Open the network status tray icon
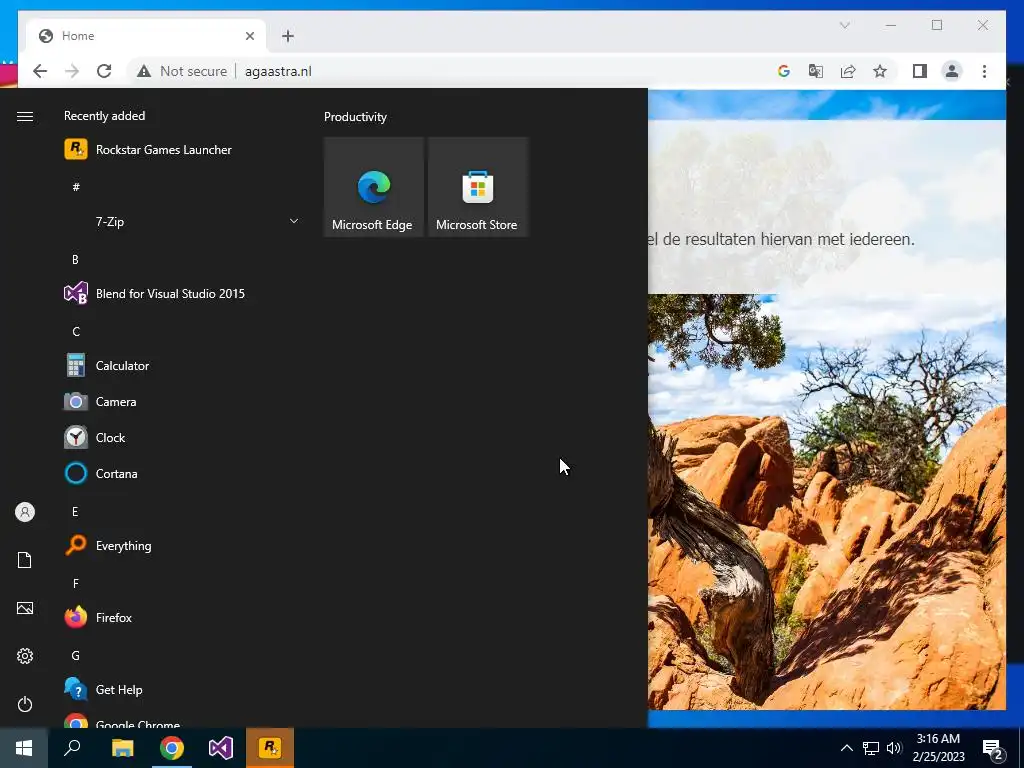1024x768 pixels. point(871,748)
